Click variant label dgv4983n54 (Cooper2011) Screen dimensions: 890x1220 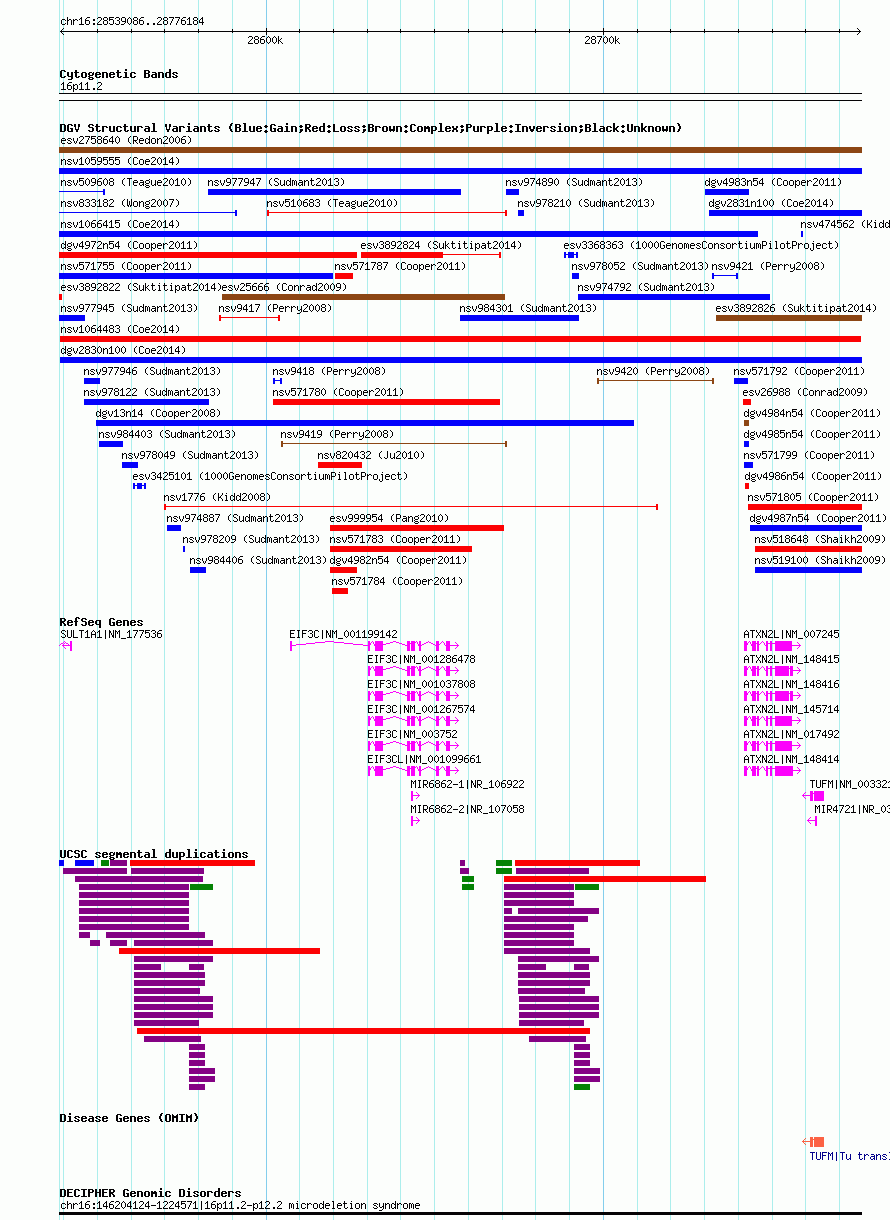773,182
